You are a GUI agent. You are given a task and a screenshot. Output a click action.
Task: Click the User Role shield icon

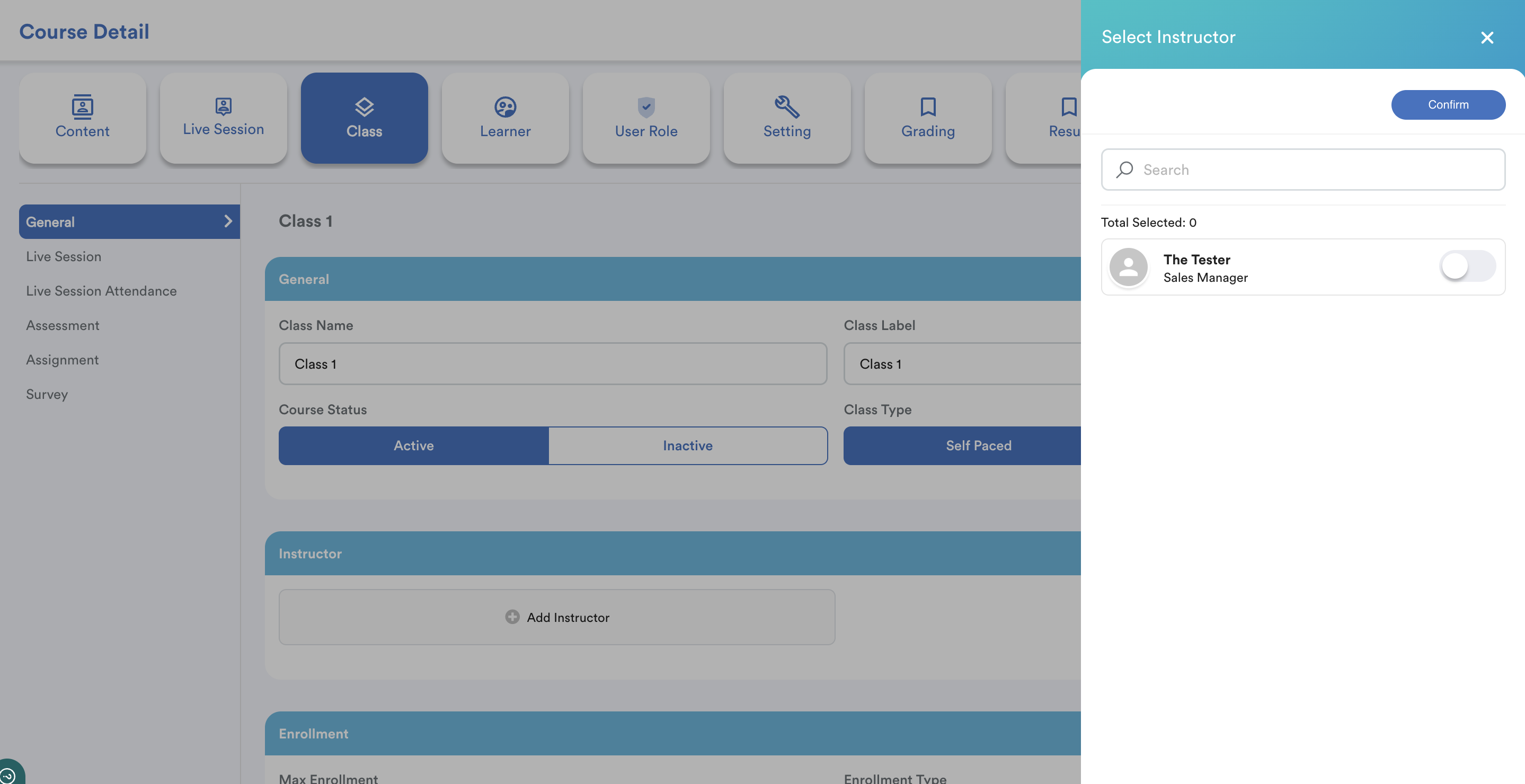click(x=646, y=107)
